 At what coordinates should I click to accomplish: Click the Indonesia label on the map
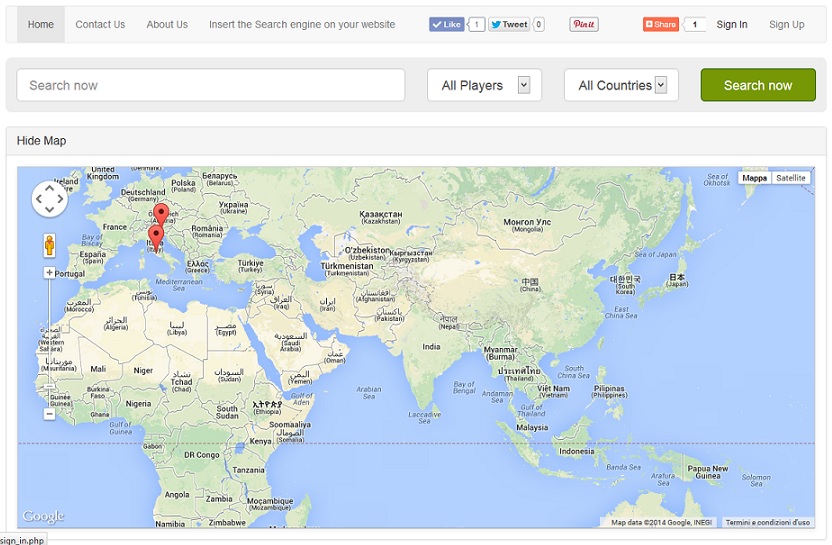(x=577, y=451)
